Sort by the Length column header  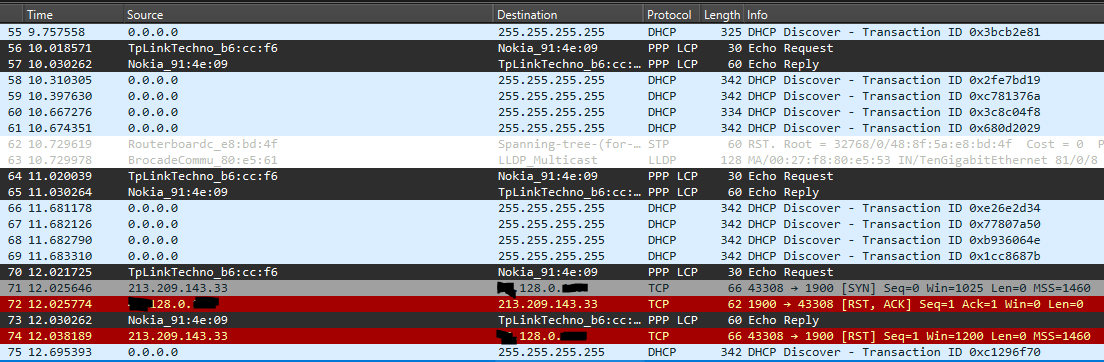click(722, 15)
